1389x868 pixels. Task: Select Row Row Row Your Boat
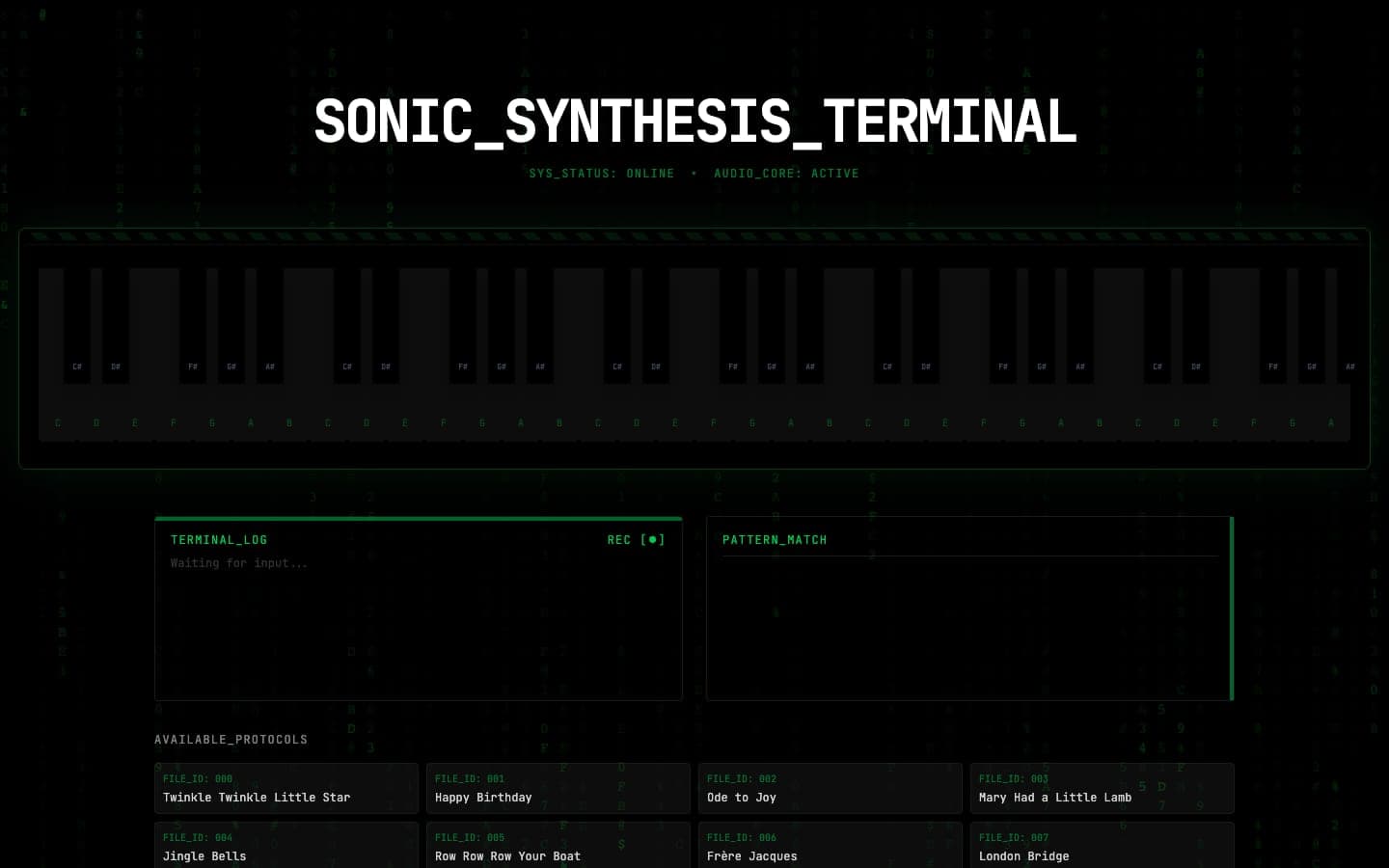pos(558,846)
